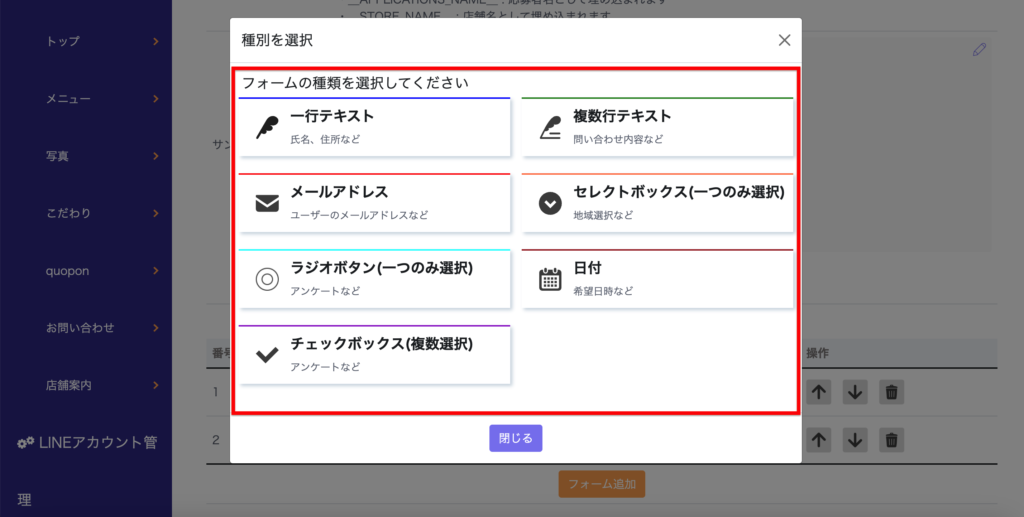Viewport: 1024px width, 517px height.
Task: Select the checkbox checkmark icon
Action: [x=267, y=354]
